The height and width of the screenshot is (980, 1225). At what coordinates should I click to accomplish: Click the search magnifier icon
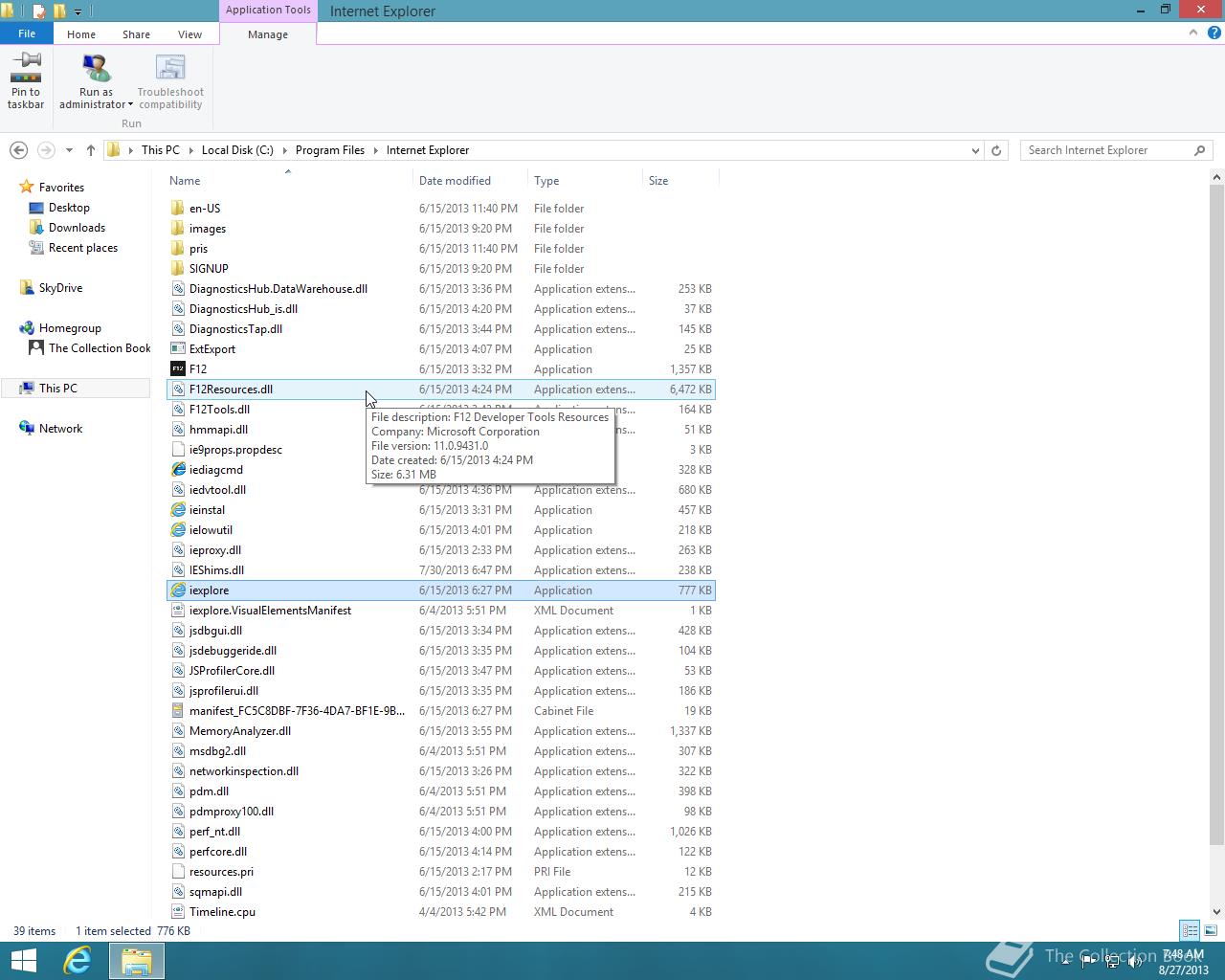[1199, 150]
